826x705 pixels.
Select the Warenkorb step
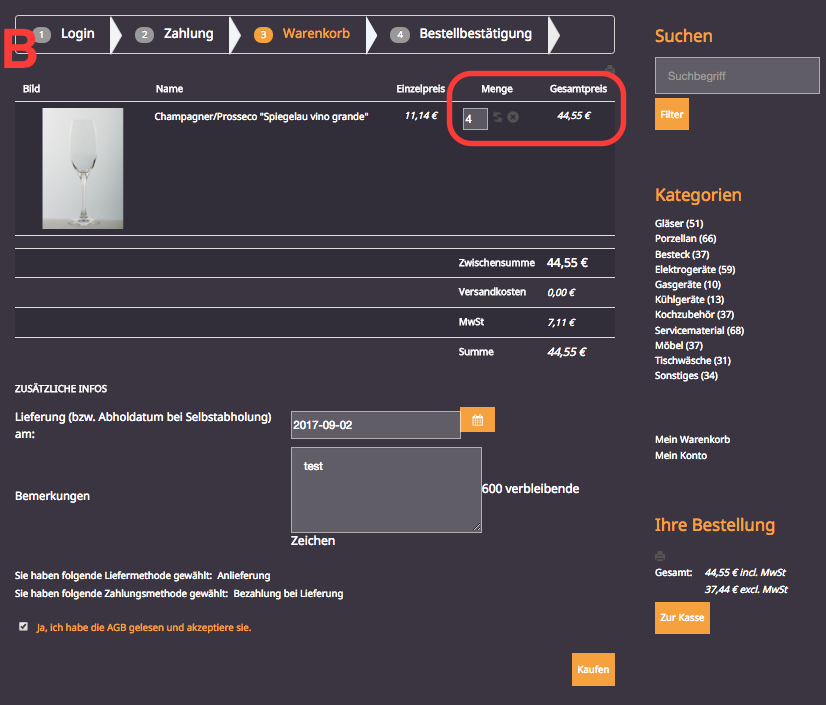point(302,34)
